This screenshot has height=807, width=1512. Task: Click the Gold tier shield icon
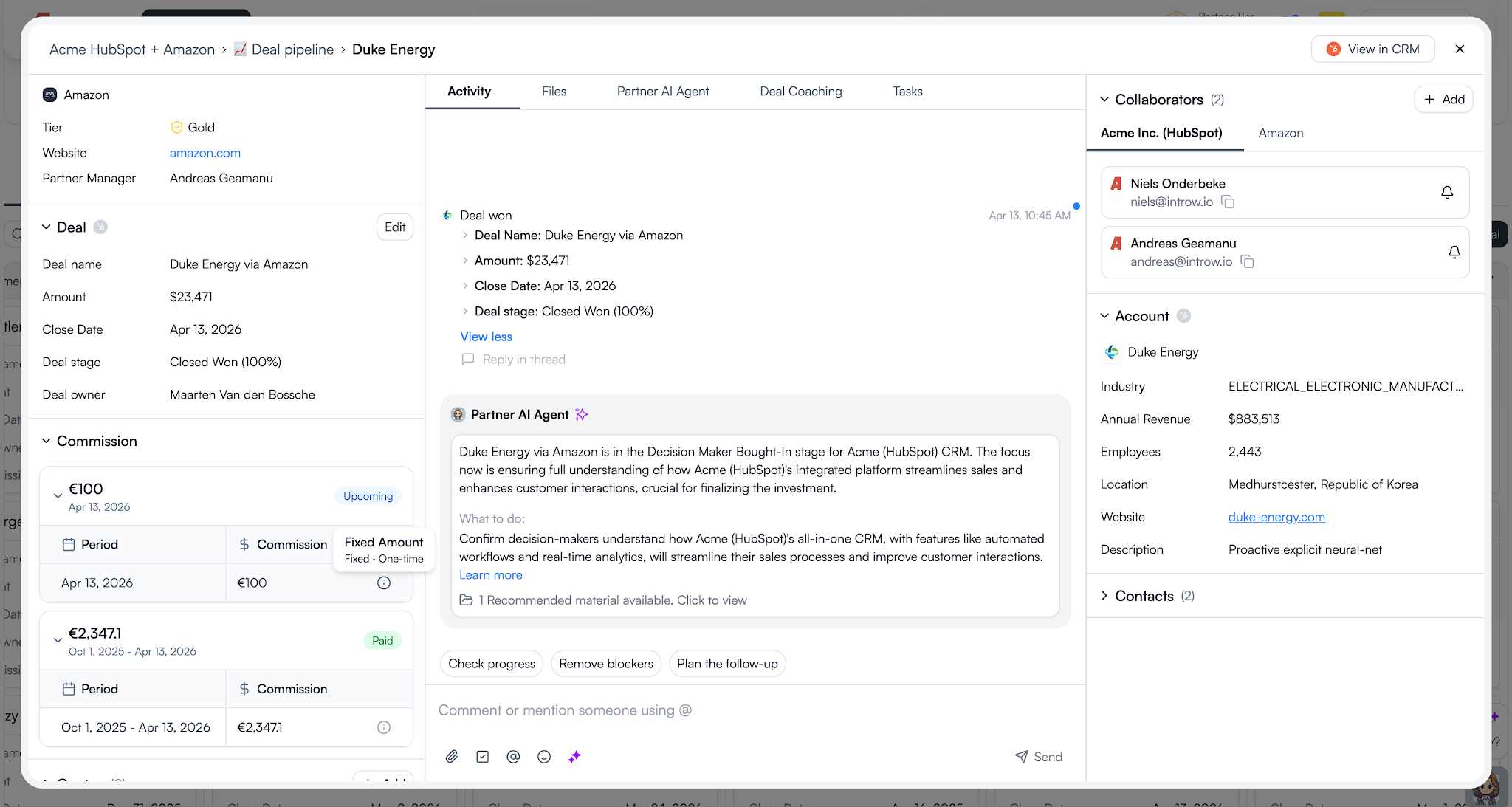tap(176, 128)
